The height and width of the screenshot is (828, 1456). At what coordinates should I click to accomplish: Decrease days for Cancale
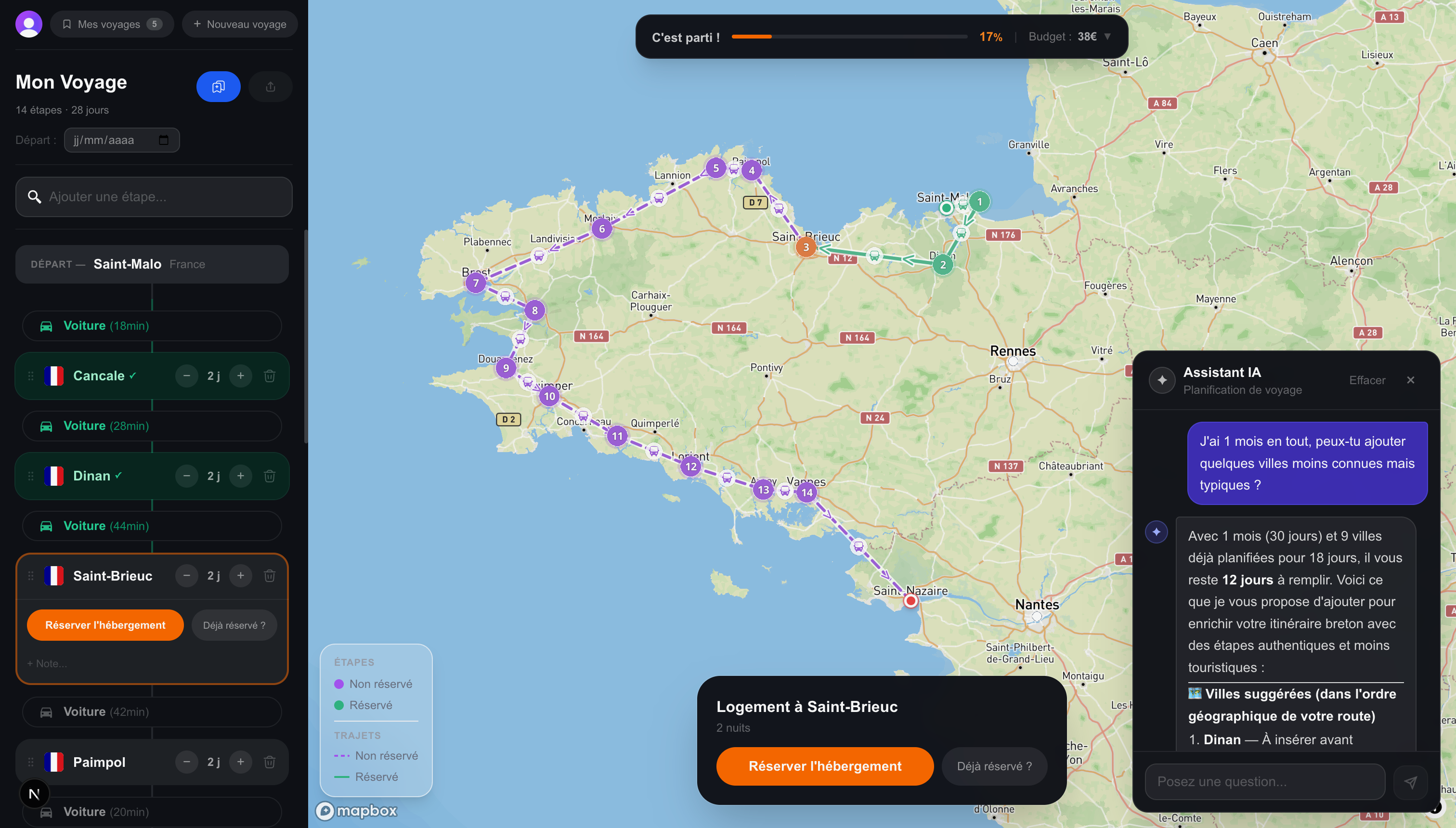coord(186,376)
